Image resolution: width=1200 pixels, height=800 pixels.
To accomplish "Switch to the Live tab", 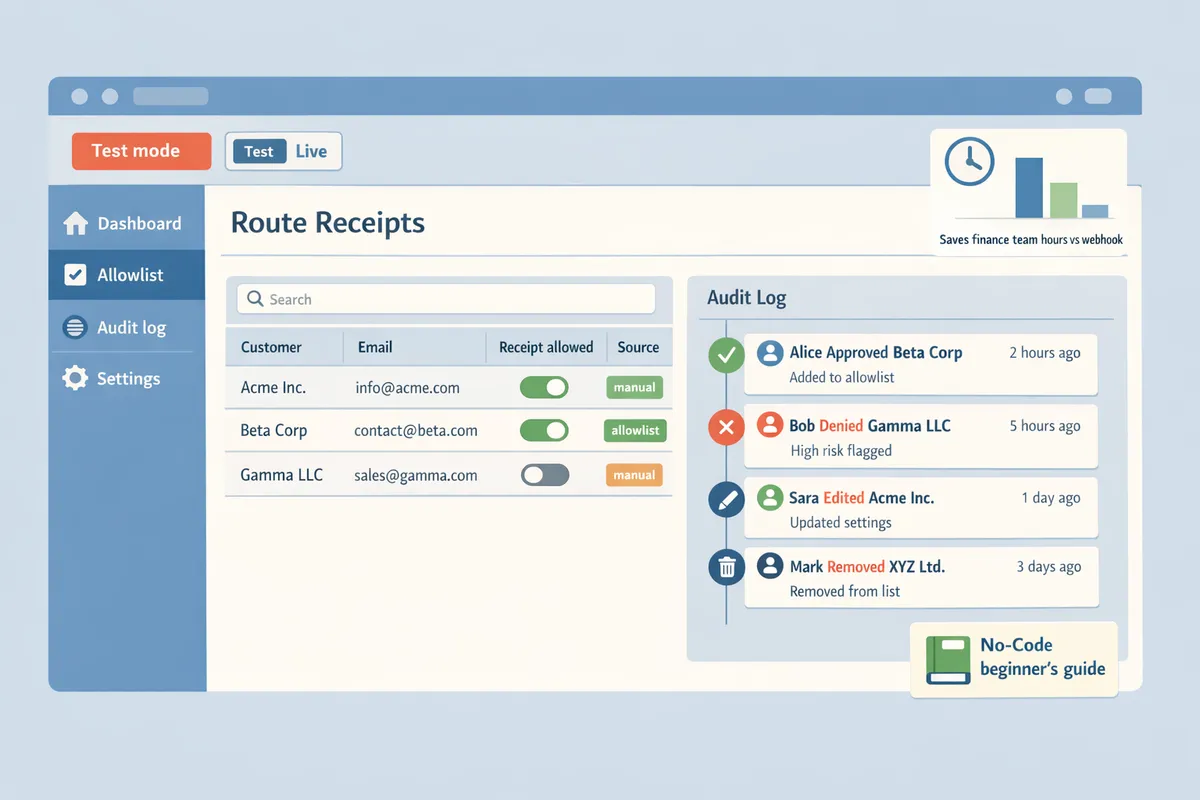I will click(311, 151).
